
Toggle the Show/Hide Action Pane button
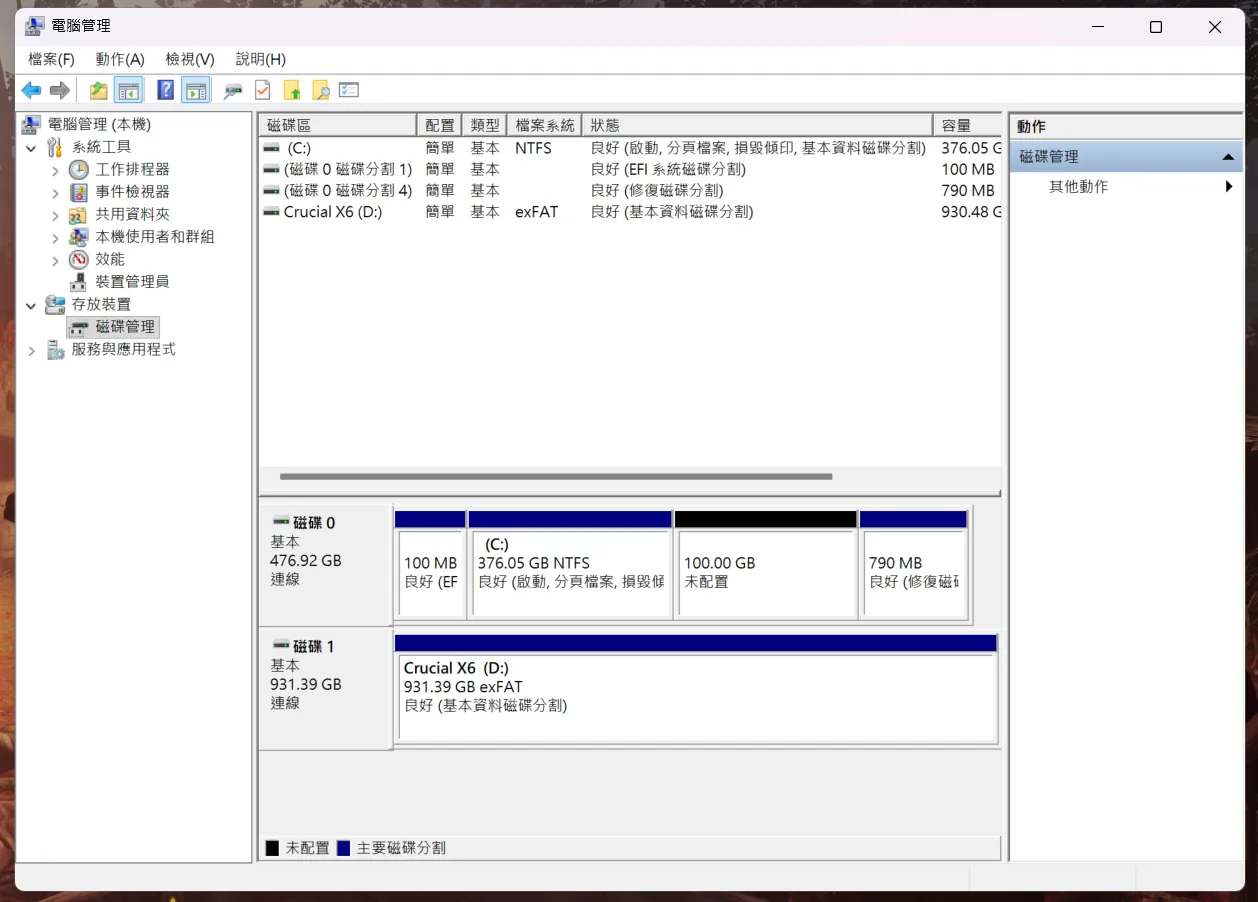point(196,91)
